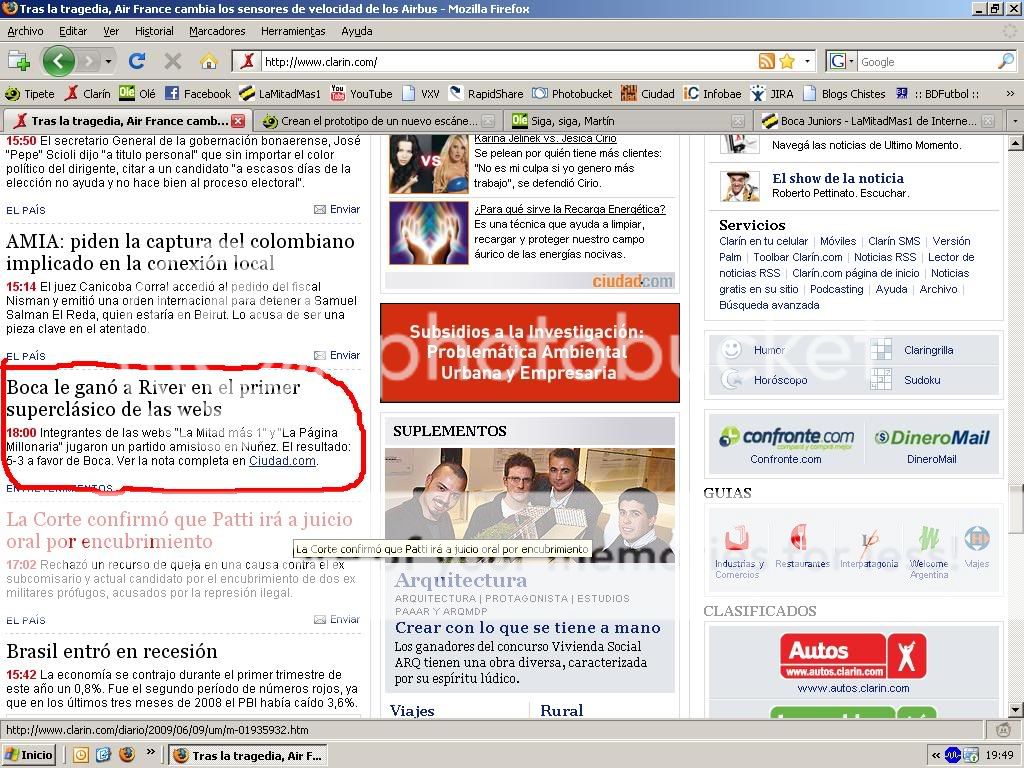Click the RSS feed icon in address bar

tap(767, 61)
